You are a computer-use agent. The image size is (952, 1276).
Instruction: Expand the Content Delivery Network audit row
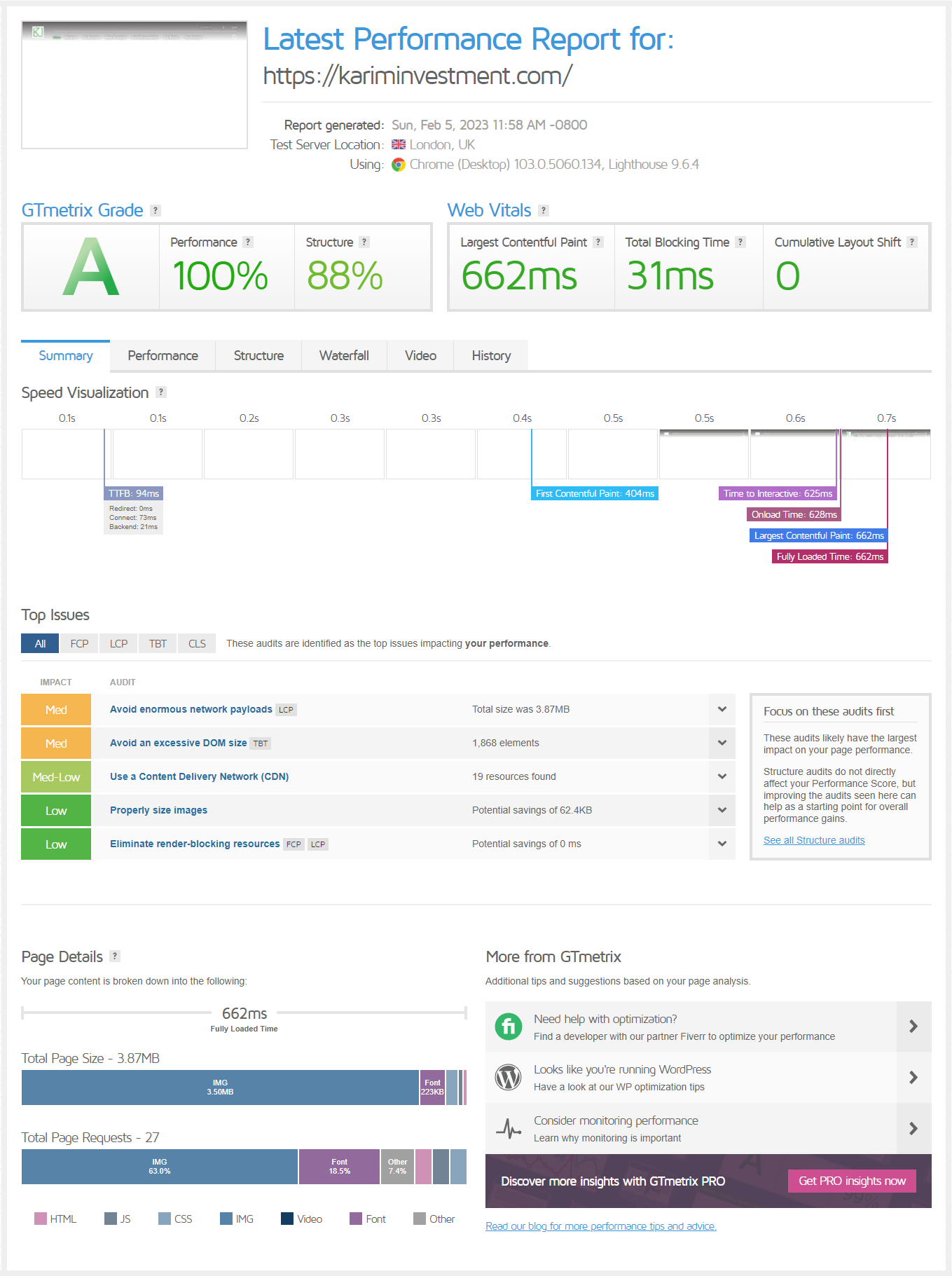[x=722, y=776]
